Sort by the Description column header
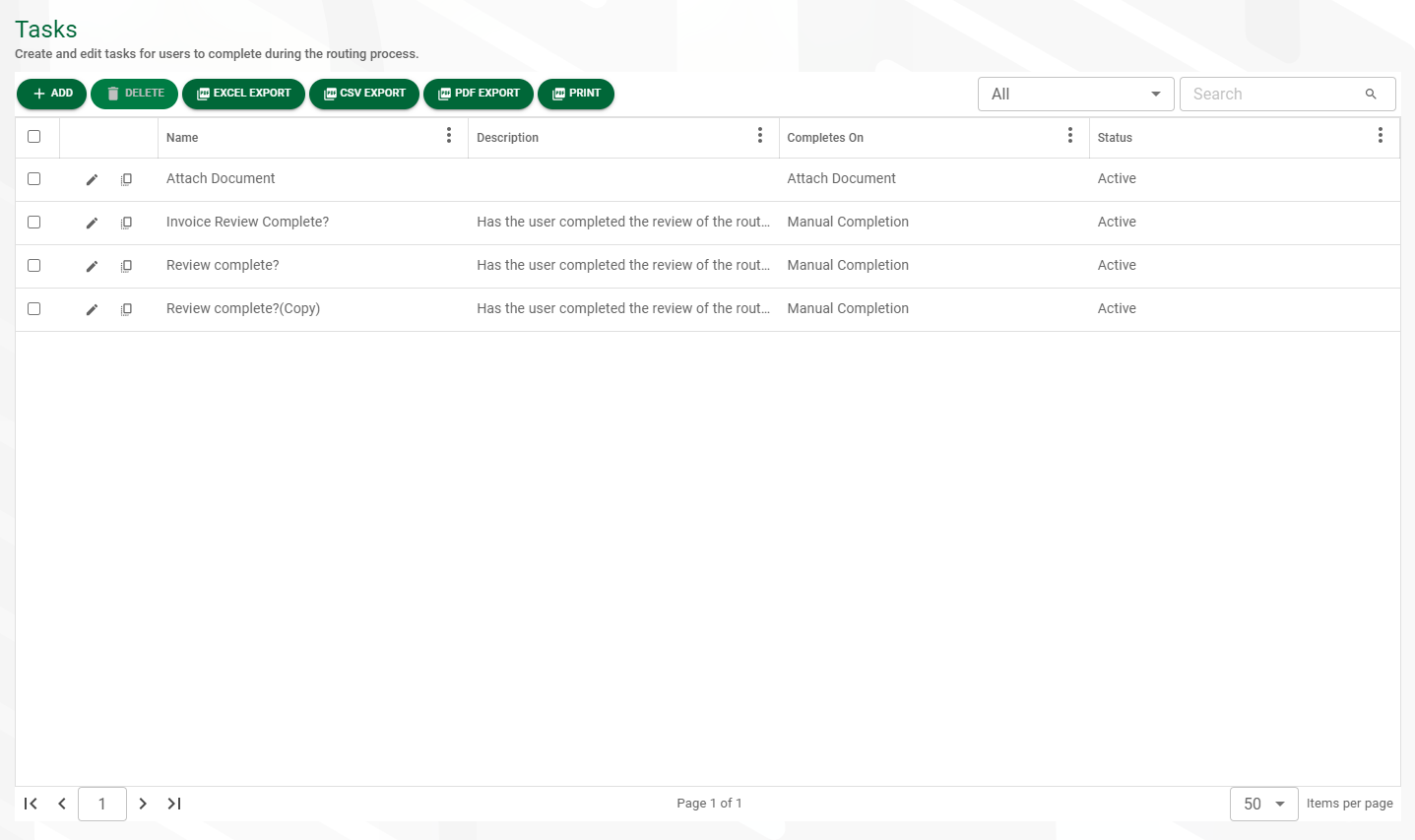The width and height of the screenshot is (1415, 840). (x=508, y=138)
